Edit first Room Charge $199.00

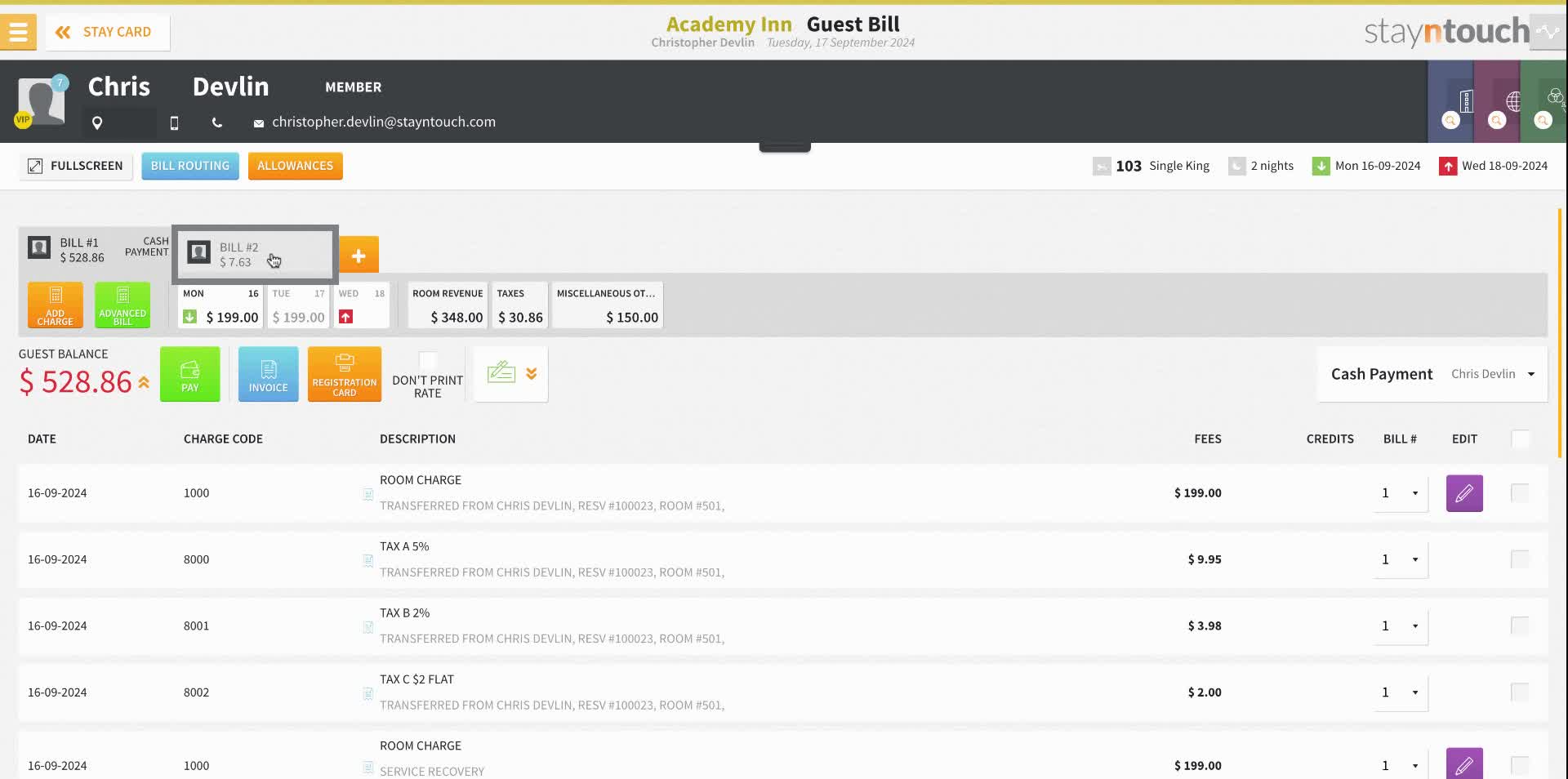(1464, 493)
